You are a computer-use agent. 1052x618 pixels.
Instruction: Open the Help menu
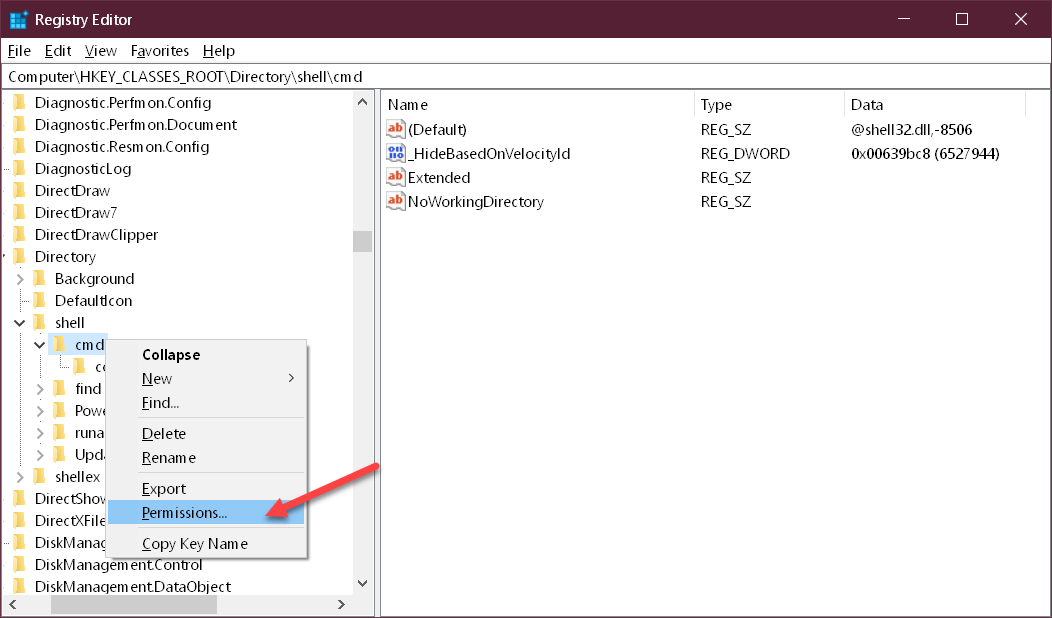pos(219,51)
